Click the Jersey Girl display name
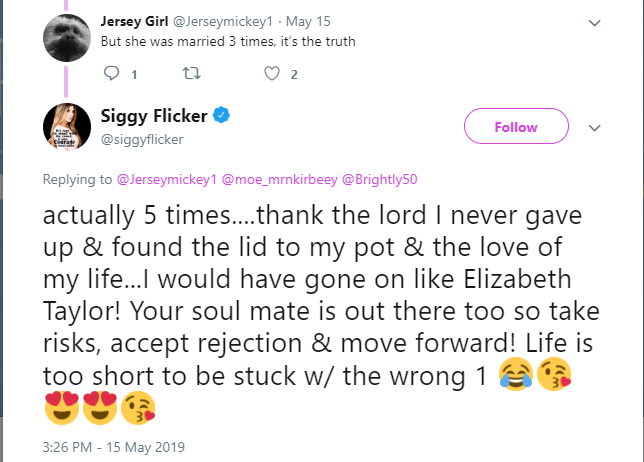The width and height of the screenshot is (644, 462). 141,21
